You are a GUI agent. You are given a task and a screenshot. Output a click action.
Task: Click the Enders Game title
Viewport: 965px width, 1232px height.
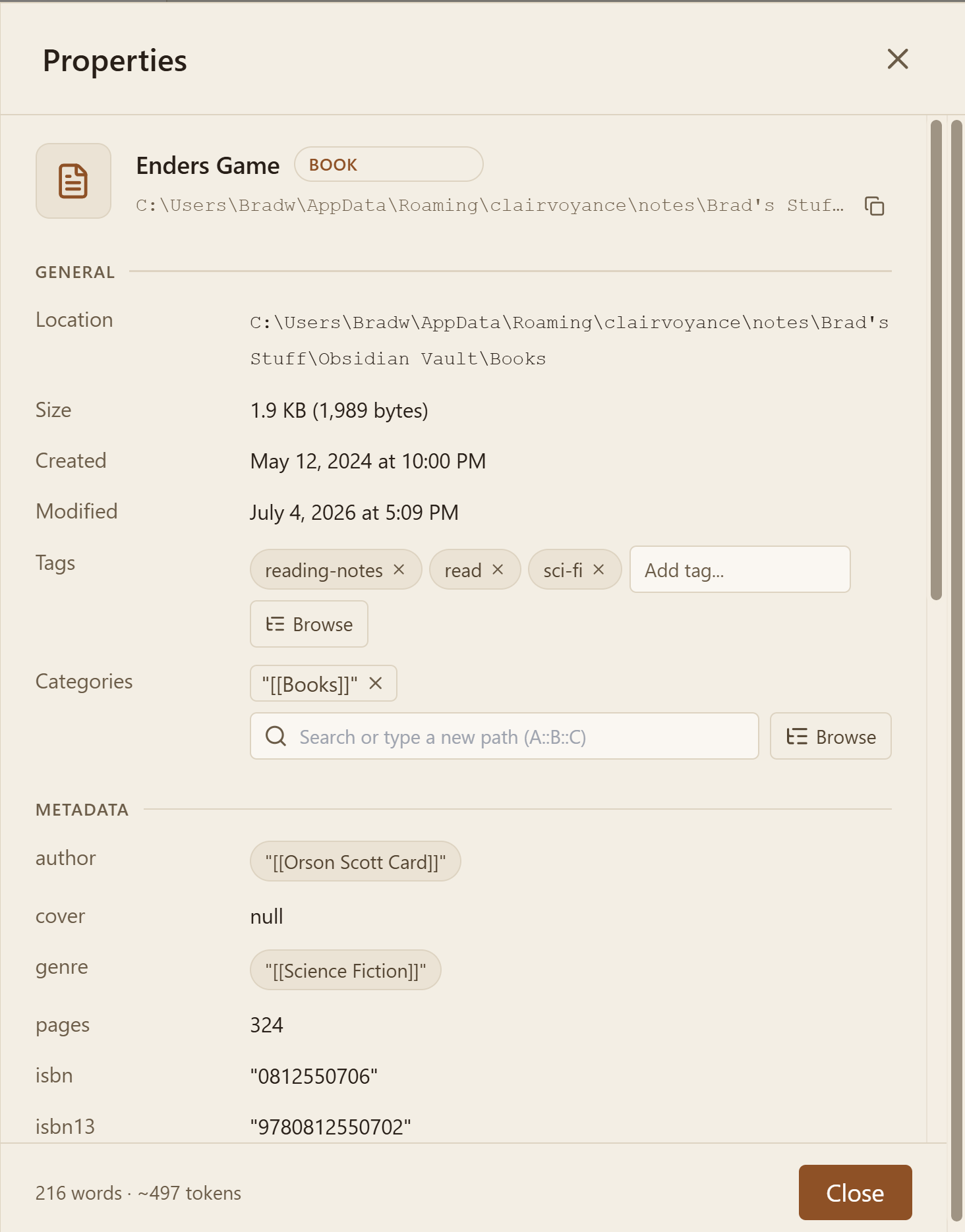[208, 165]
